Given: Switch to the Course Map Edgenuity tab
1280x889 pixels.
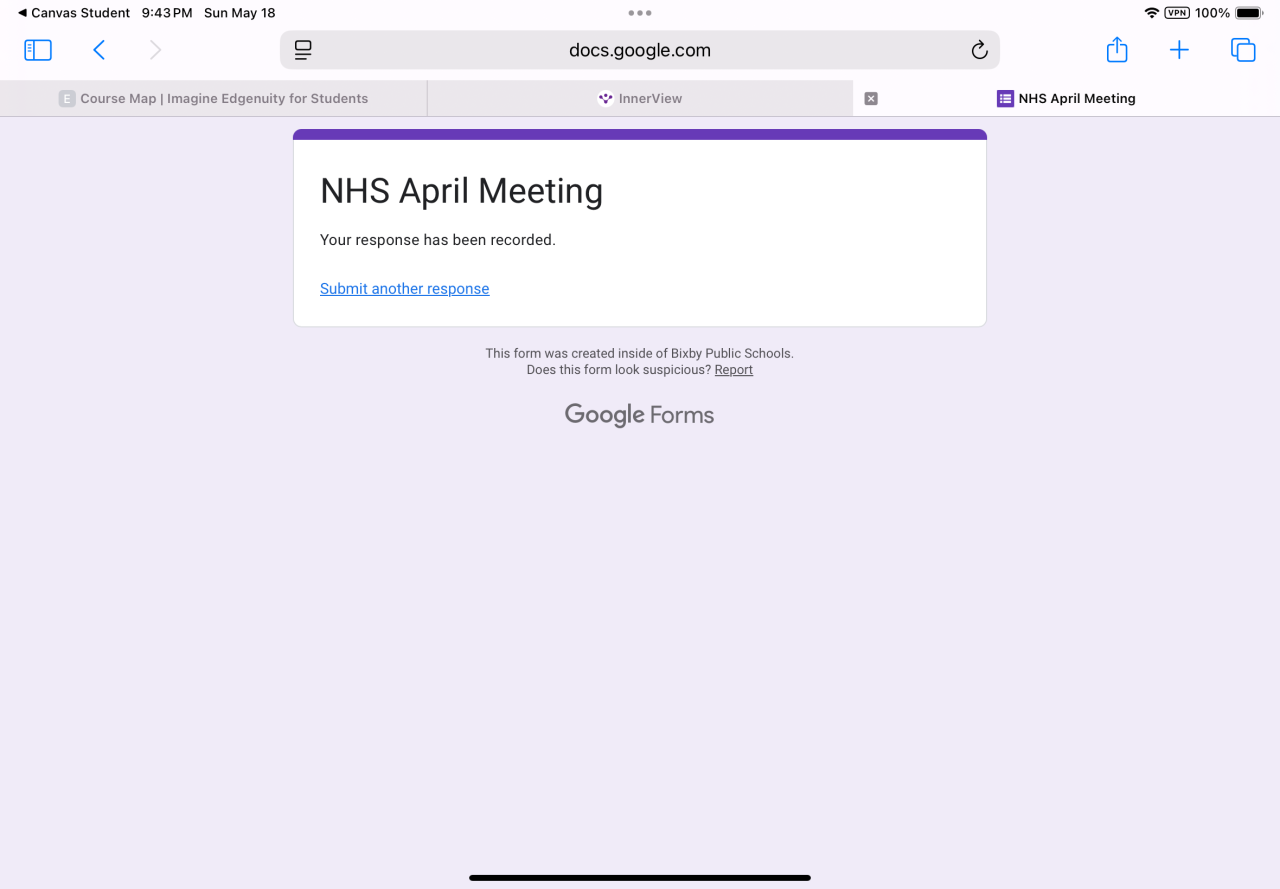Looking at the screenshot, I should coord(213,98).
